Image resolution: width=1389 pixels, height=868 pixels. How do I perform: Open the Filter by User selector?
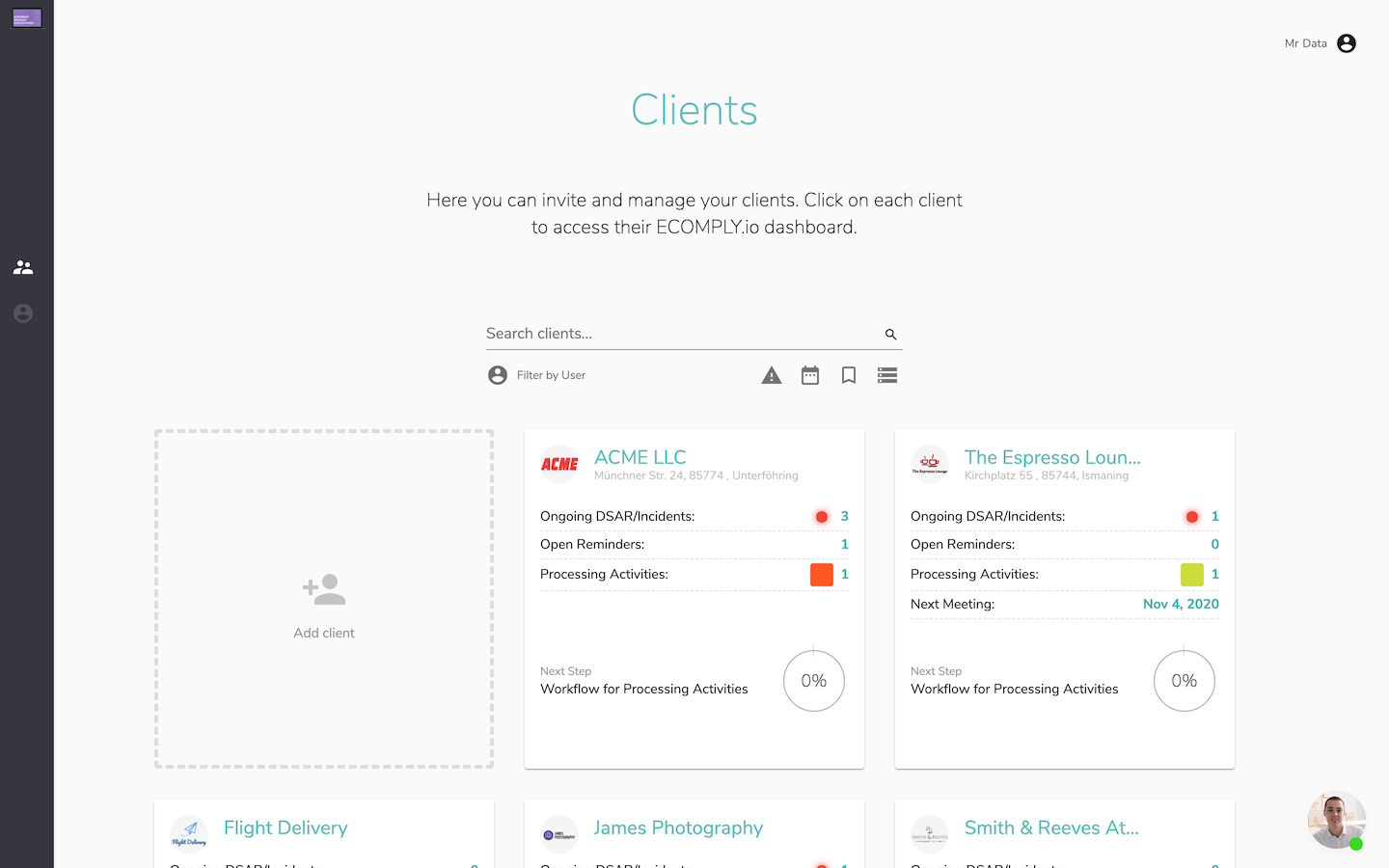click(x=536, y=375)
